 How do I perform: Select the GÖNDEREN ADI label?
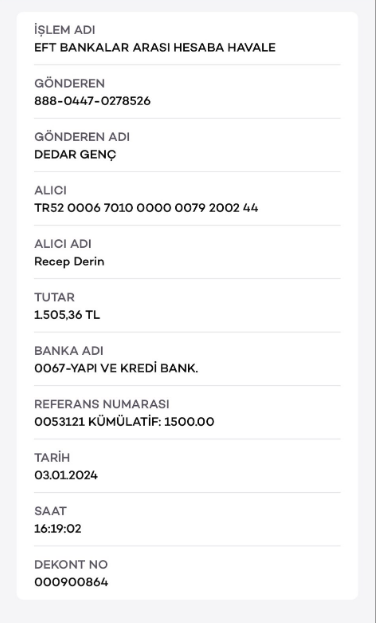(x=82, y=137)
